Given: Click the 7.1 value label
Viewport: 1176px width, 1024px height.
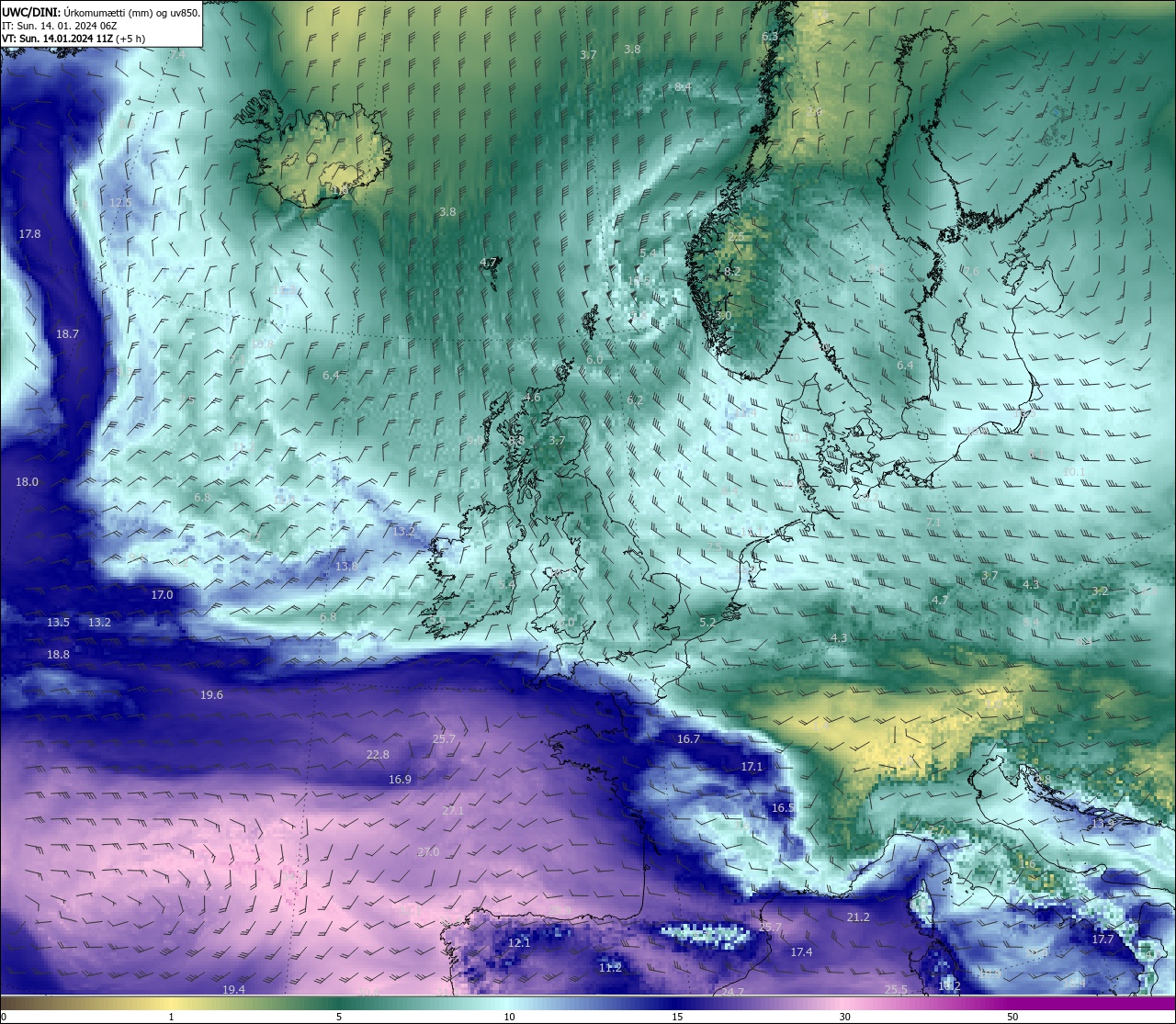Looking at the screenshot, I should tap(933, 523).
